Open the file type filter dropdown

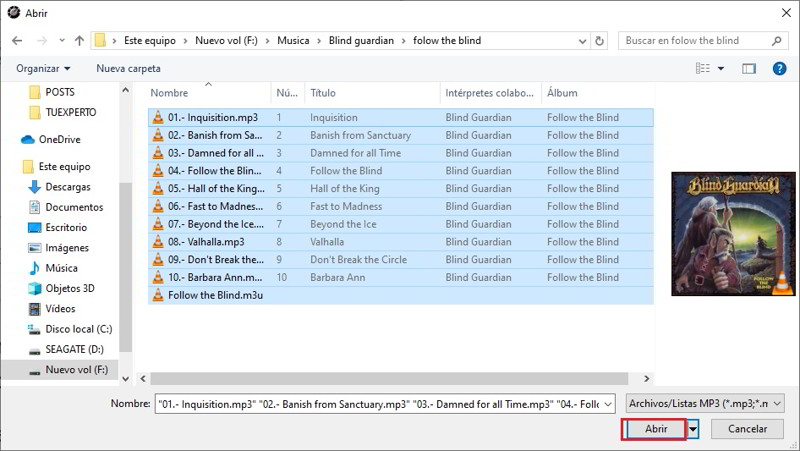click(x=704, y=403)
